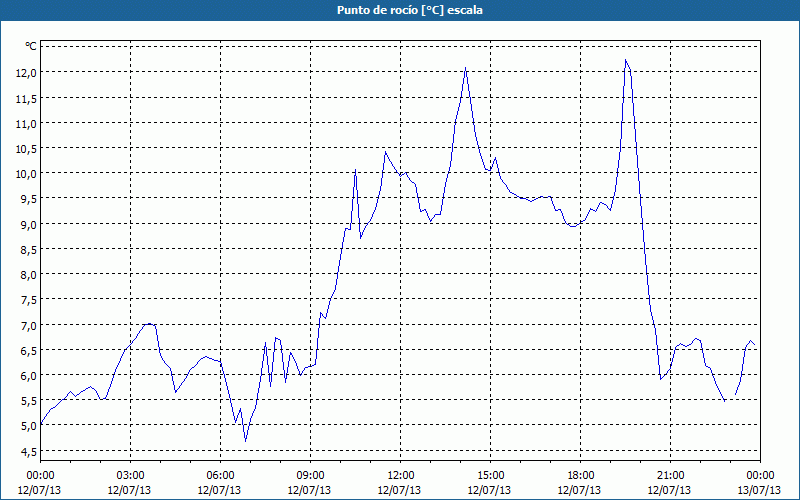Click the 4,5 y-axis value
This screenshot has height=500, width=800.
pyautogui.click(x=29, y=452)
